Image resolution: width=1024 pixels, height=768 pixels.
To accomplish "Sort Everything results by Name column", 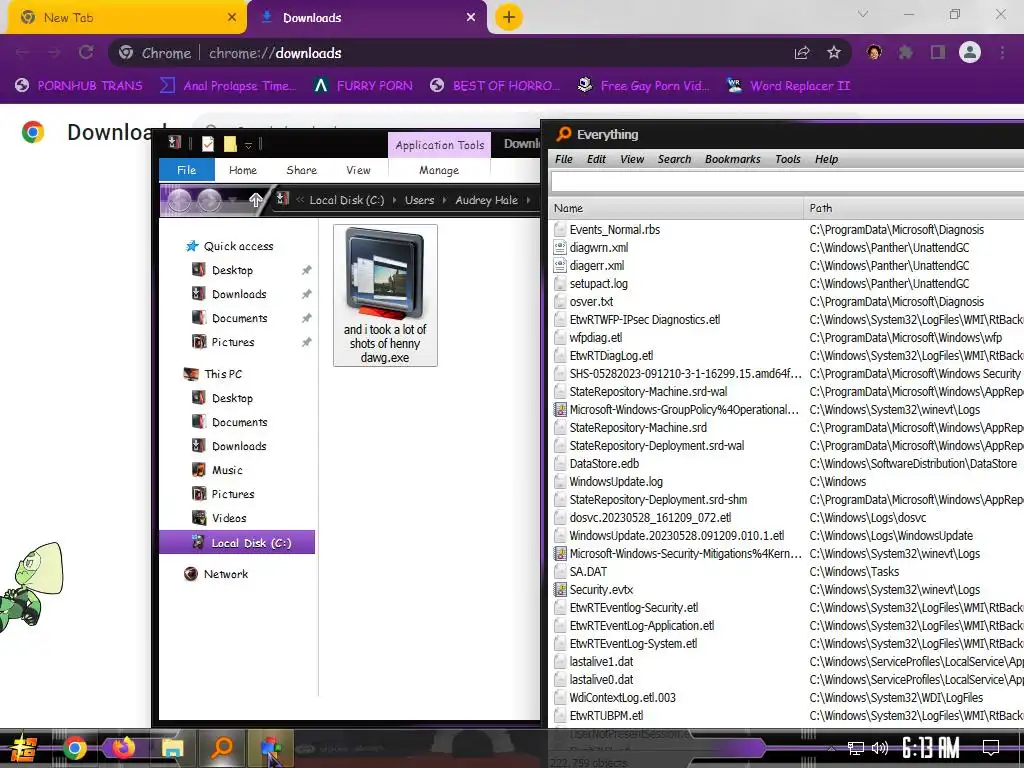I will point(676,208).
